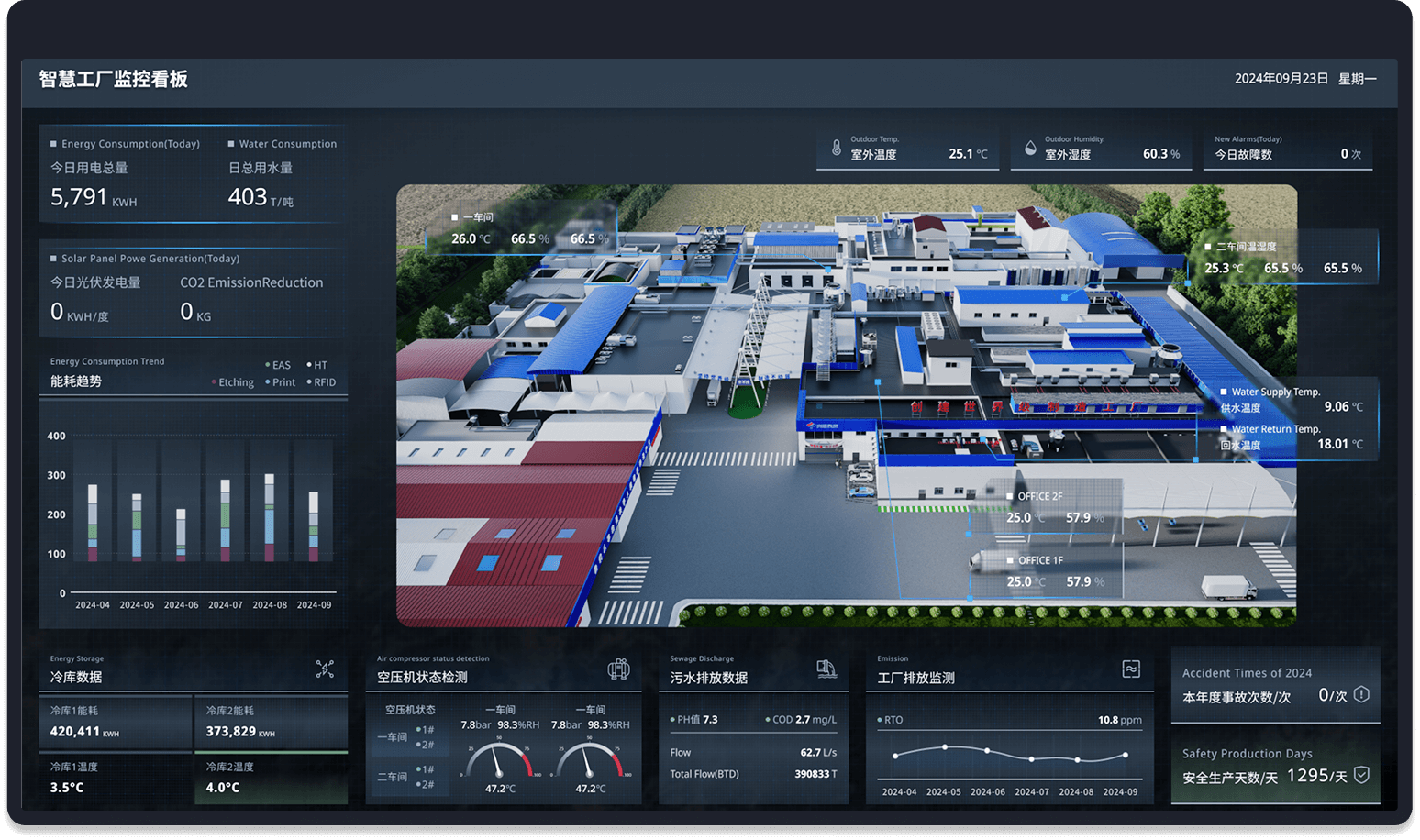Click the first workshop pressure gauge
The height and width of the screenshot is (840, 1420).
[499, 760]
